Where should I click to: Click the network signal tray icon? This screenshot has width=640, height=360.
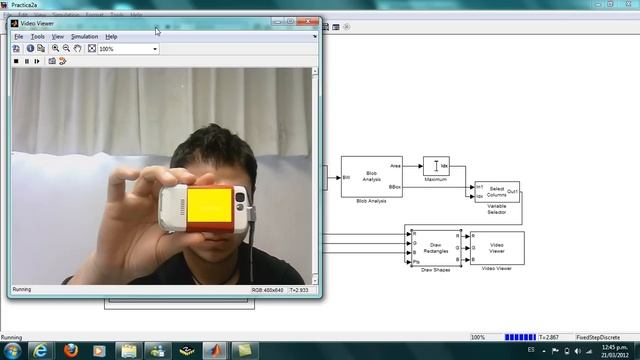(x=589, y=351)
